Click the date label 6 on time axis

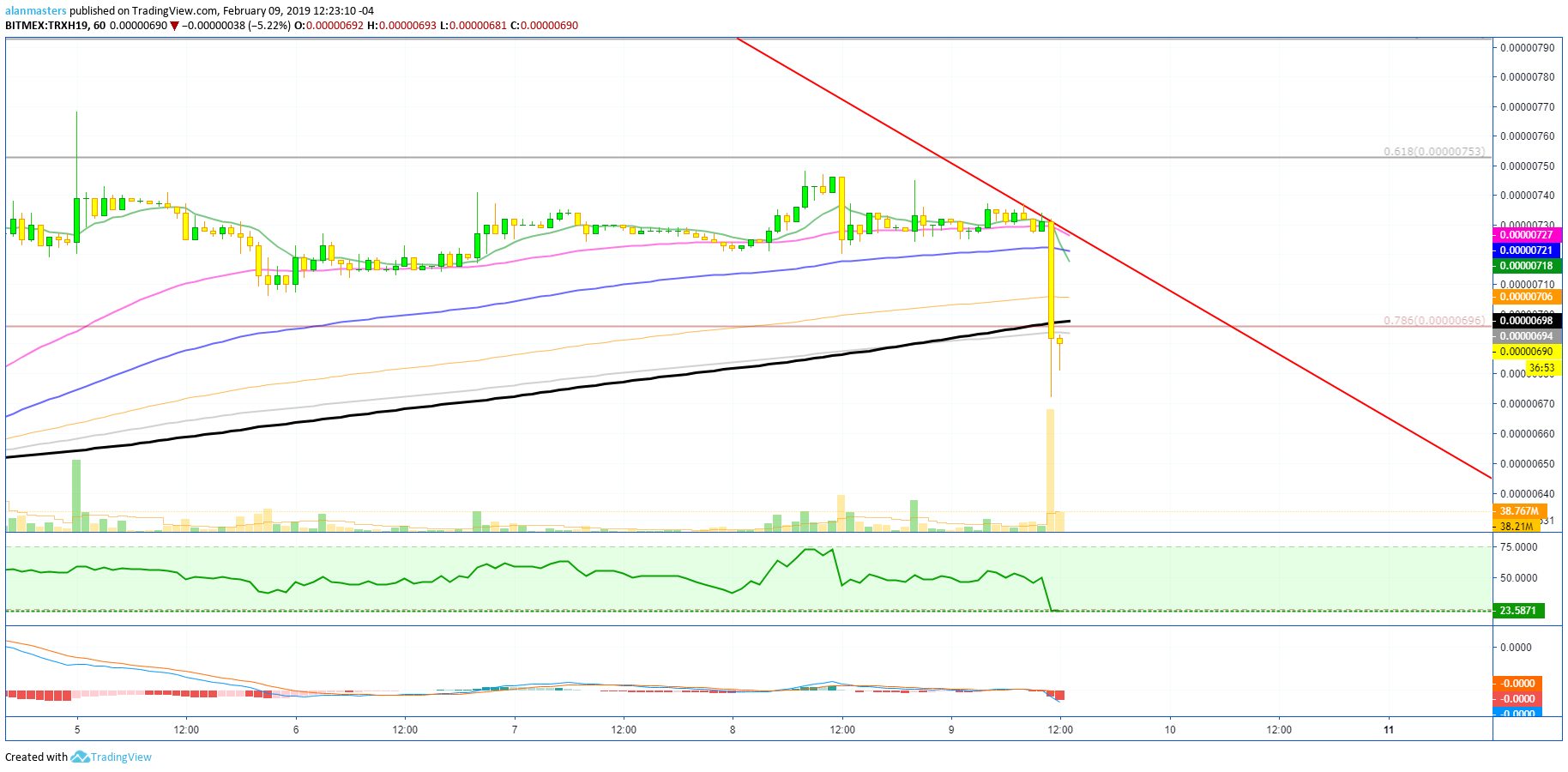point(296,730)
